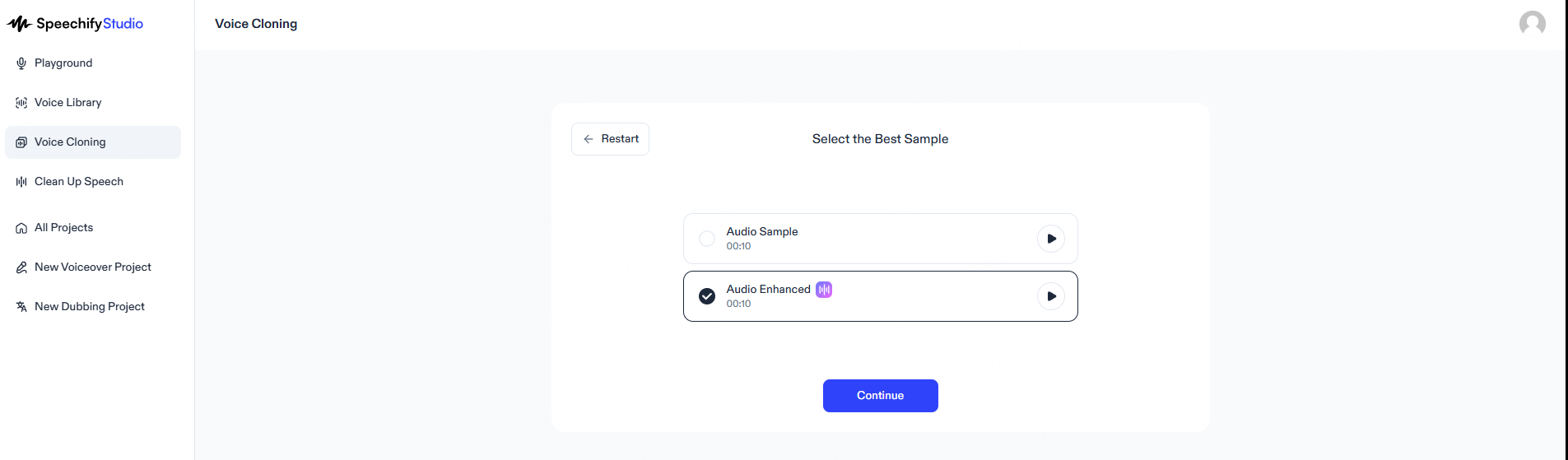Click the All Projects home icon

pos(21,228)
